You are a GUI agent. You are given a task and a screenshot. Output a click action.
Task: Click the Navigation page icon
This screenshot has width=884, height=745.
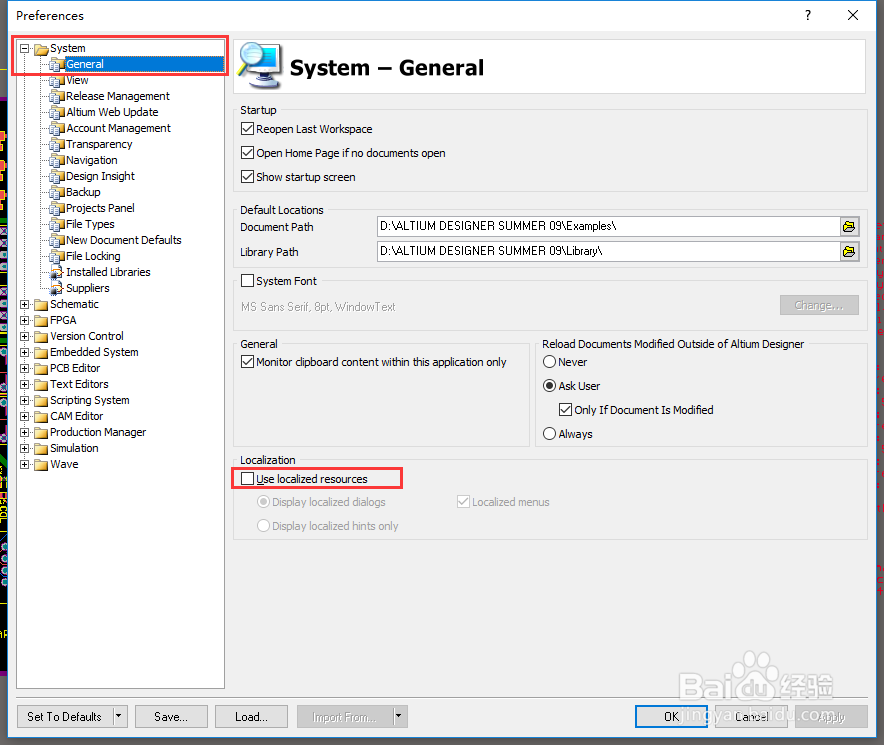pos(56,161)
